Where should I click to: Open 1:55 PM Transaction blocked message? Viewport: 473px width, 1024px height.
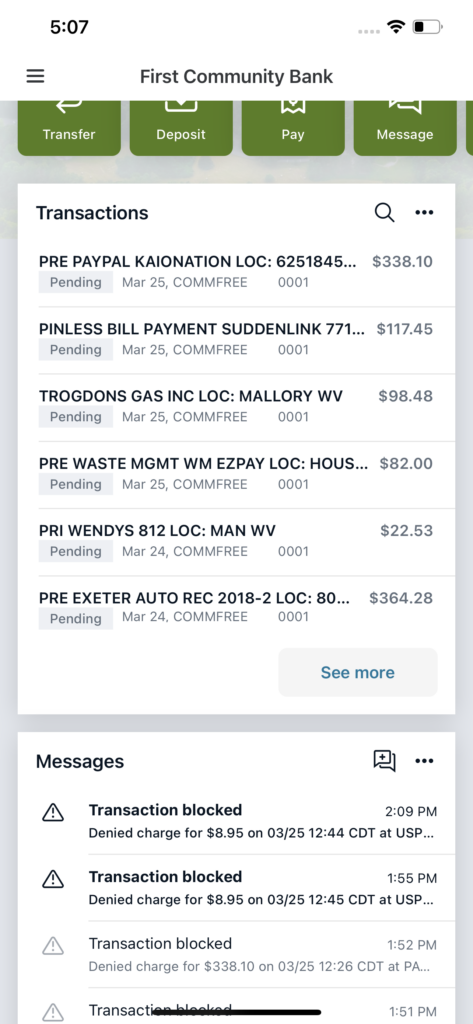[x=236, y=888]
